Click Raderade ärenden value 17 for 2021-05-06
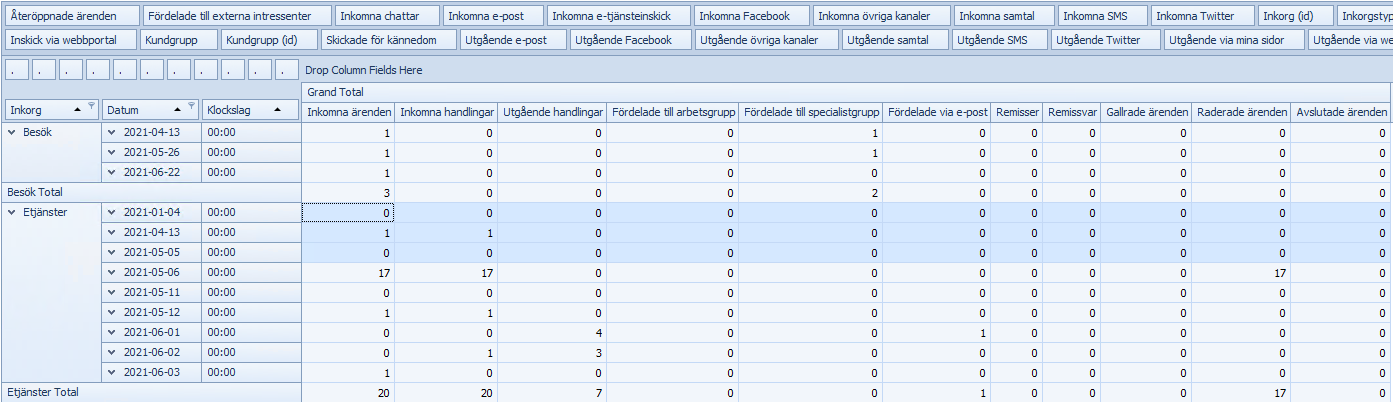The image size is (1393, 402). coord(1241,272)
